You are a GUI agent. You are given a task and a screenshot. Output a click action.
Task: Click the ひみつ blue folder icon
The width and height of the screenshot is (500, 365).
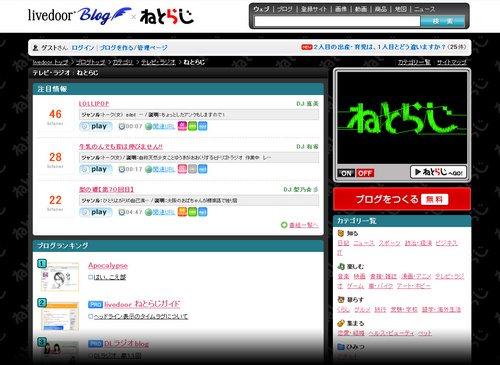pos(341,347)
